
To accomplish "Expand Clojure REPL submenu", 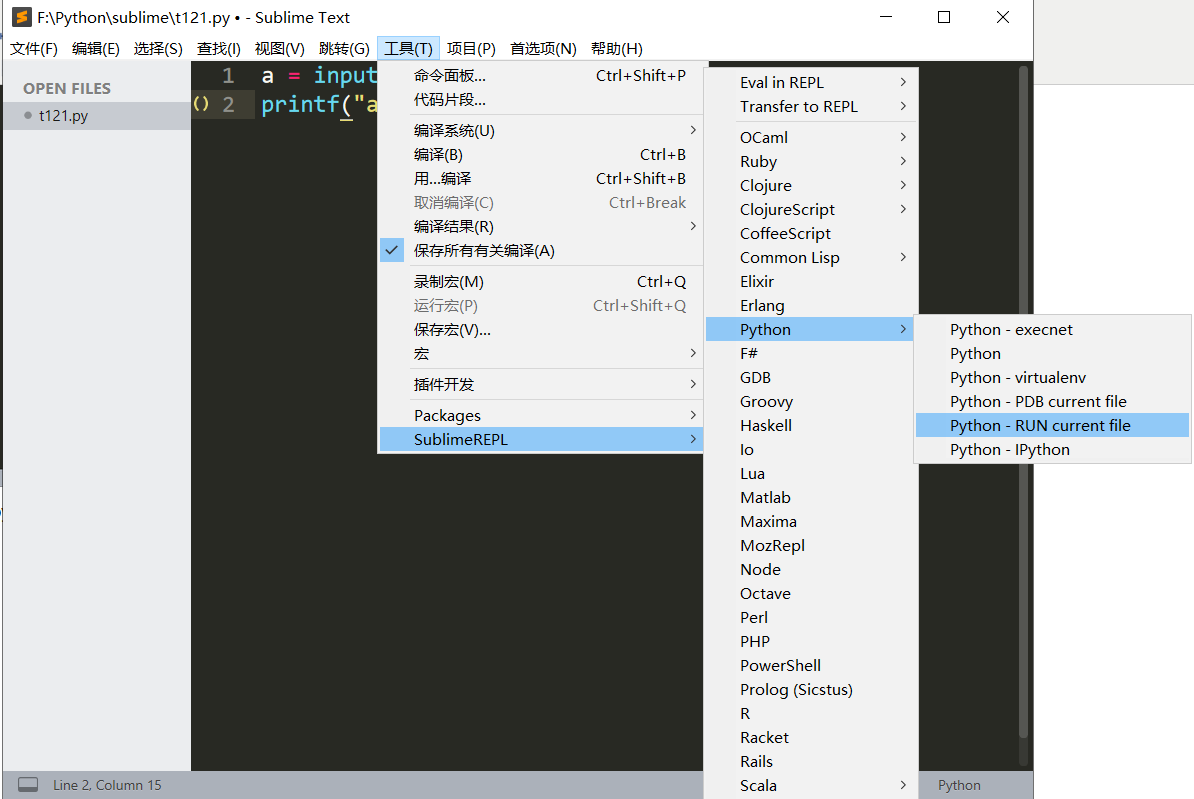I will point(810,185).
